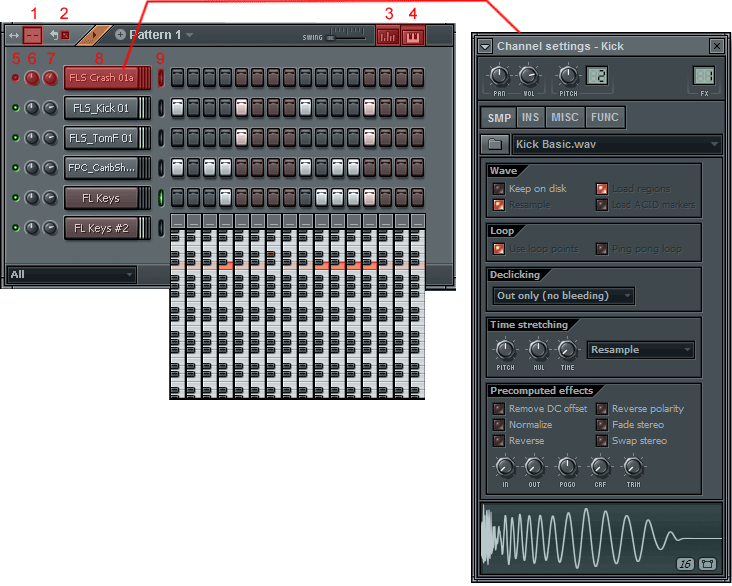
Task: Click the pattern selector play arrow icon
Action: [x=94, y=35]
